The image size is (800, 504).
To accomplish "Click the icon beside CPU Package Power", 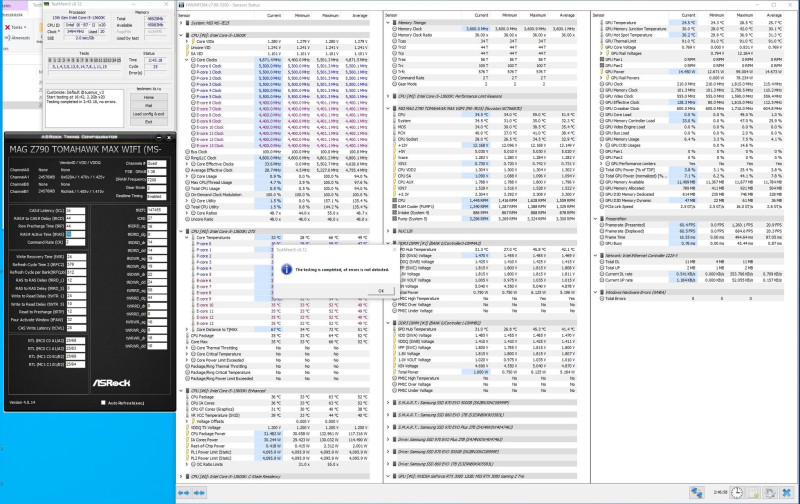I will [x=188, y=434].
